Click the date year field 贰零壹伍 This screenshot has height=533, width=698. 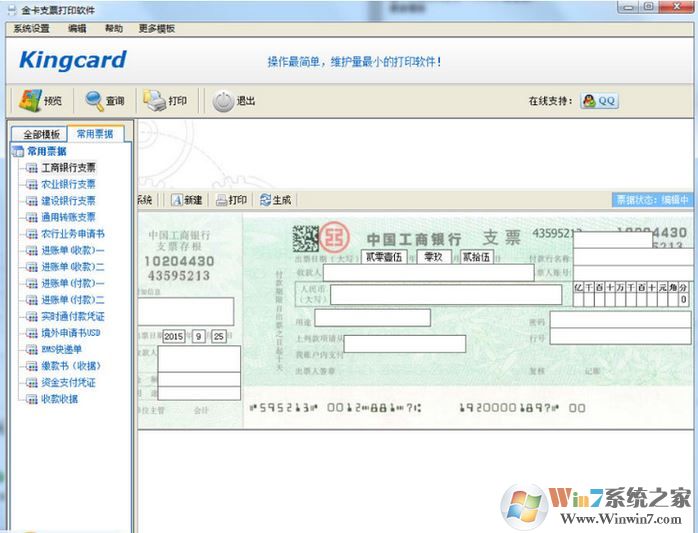(384, 257)
